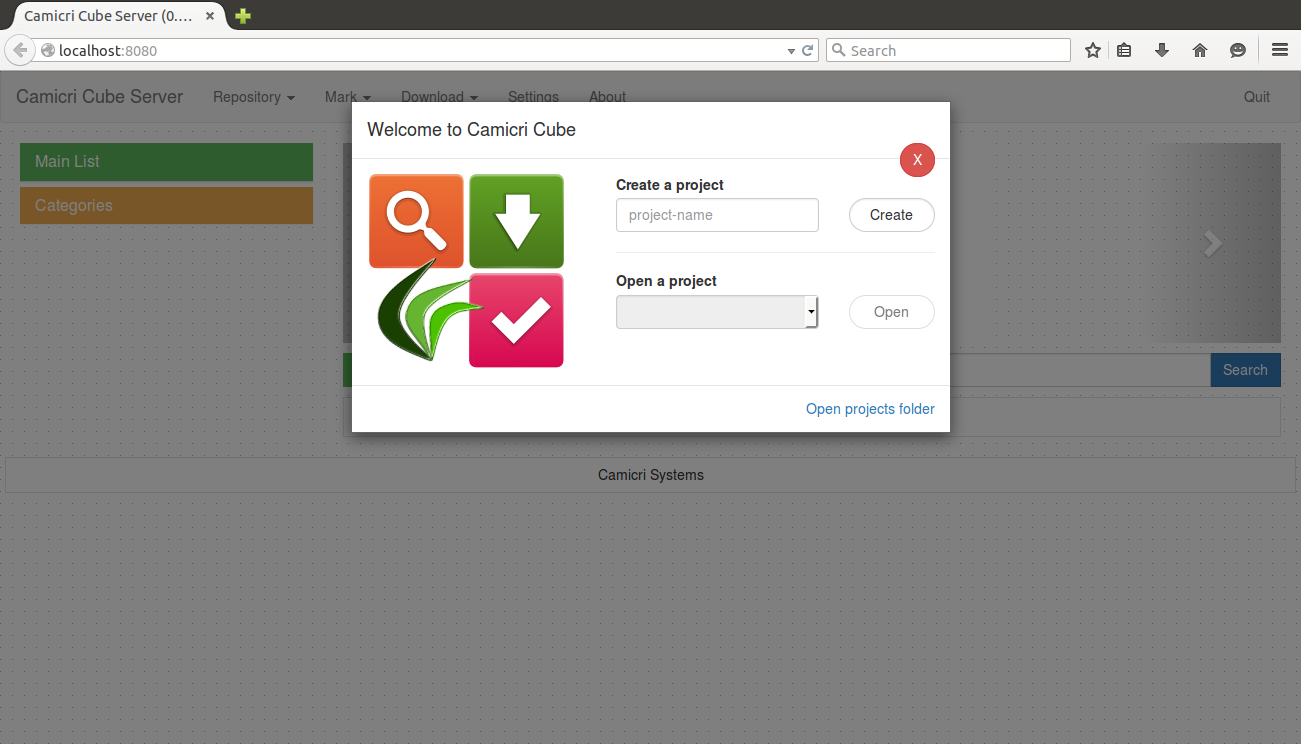Click the Welcome to Camicri Cube heading
The height and width of the screenshot is (744, 1301).
click(471, 129)
